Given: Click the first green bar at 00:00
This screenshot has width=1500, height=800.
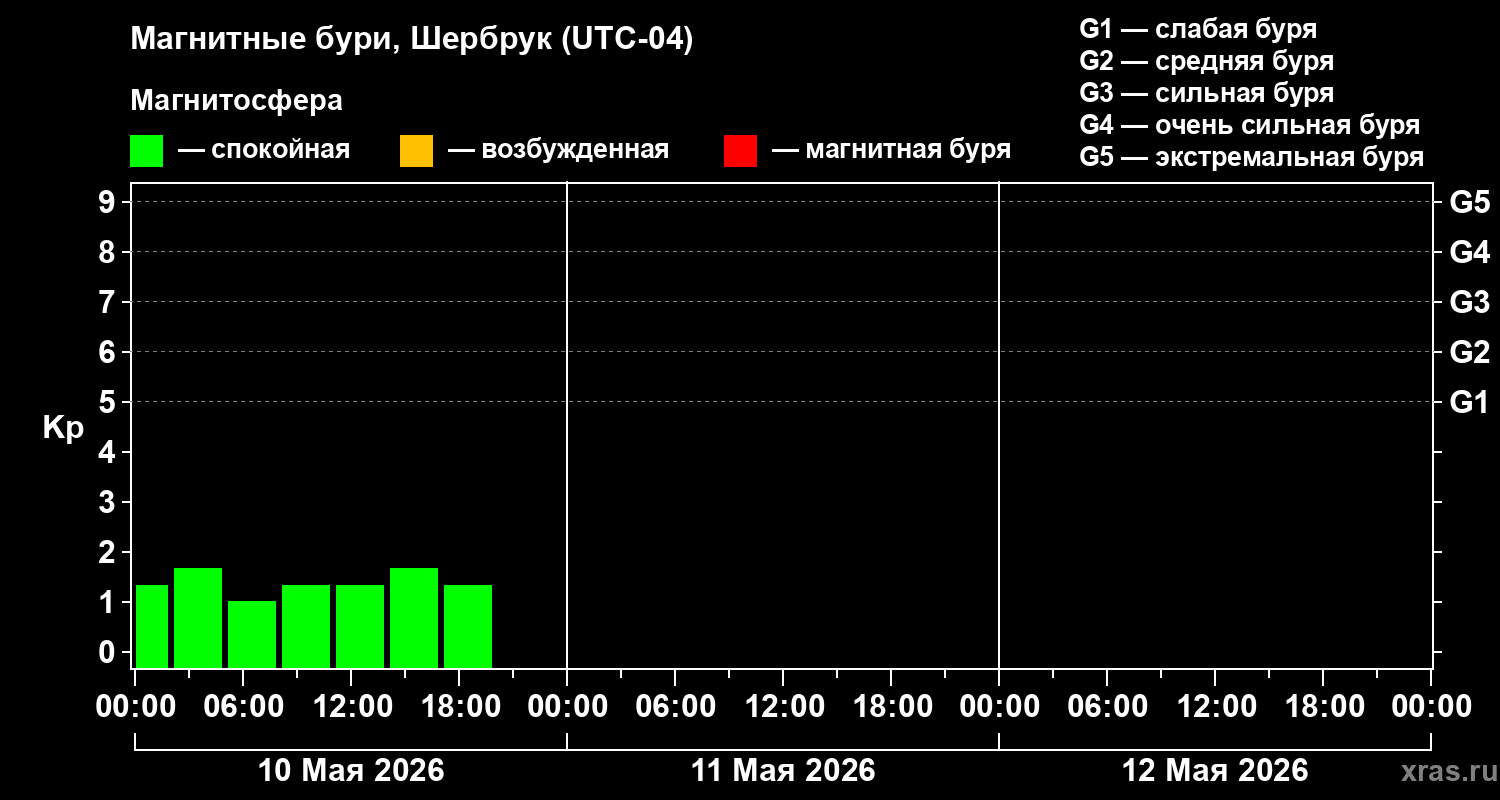Looking at the screenshot, I should click(x=152, y=626).
